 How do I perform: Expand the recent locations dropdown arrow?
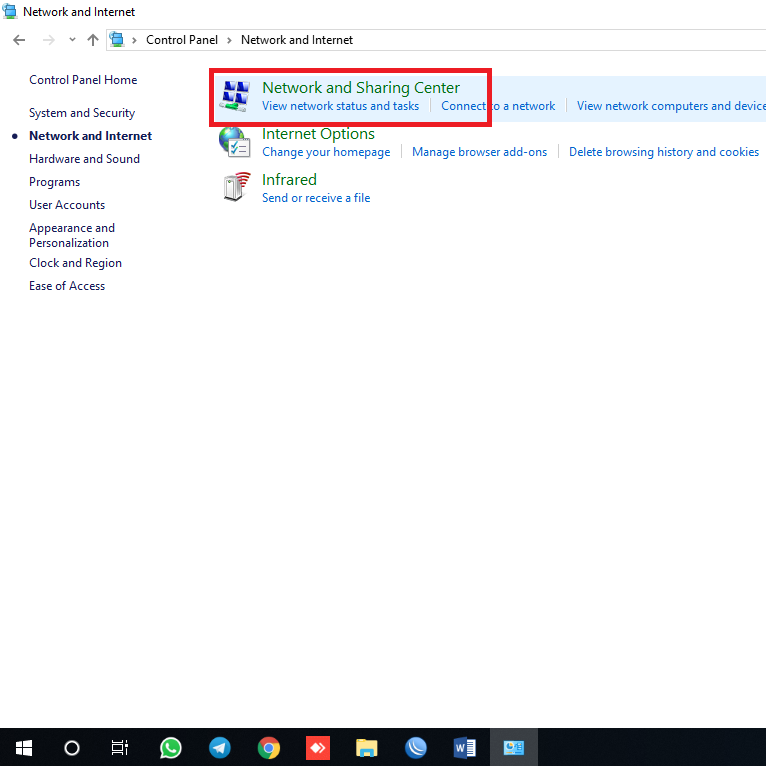(72, 40)
